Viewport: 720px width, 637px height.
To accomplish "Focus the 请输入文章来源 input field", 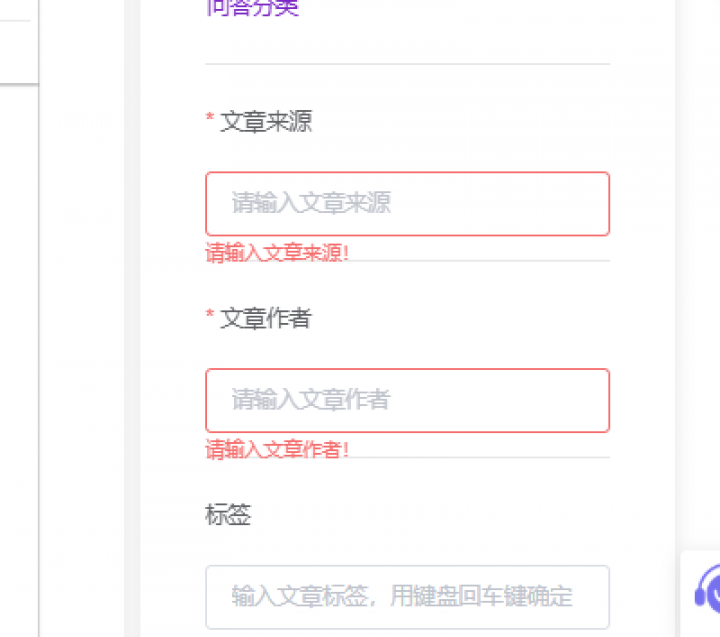I will coord(407,204).
